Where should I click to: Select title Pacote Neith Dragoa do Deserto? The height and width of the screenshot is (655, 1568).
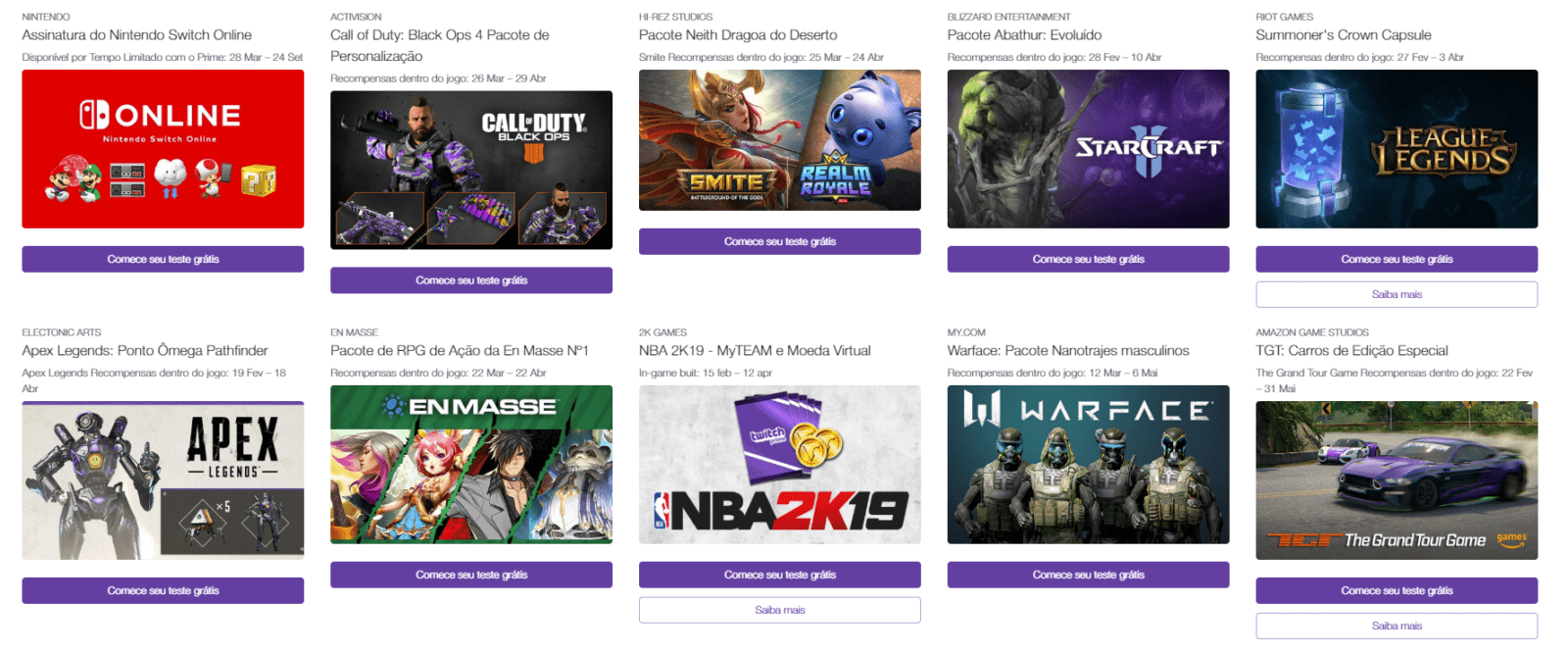pyautogui.click(x=738, y=35)
